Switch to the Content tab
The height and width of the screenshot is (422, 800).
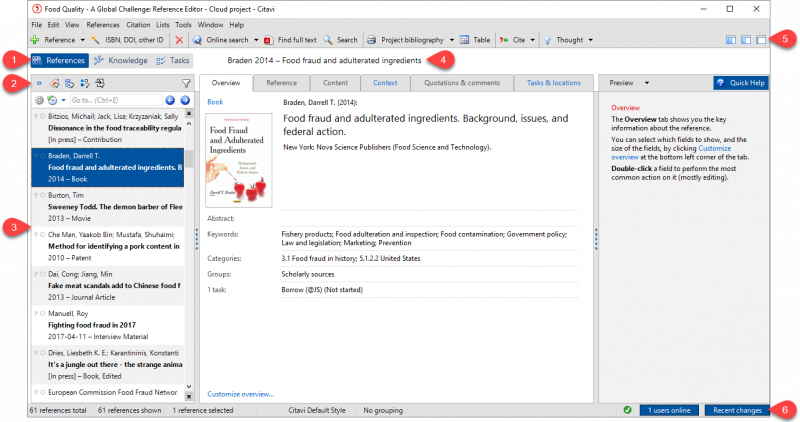click(335, 83)
